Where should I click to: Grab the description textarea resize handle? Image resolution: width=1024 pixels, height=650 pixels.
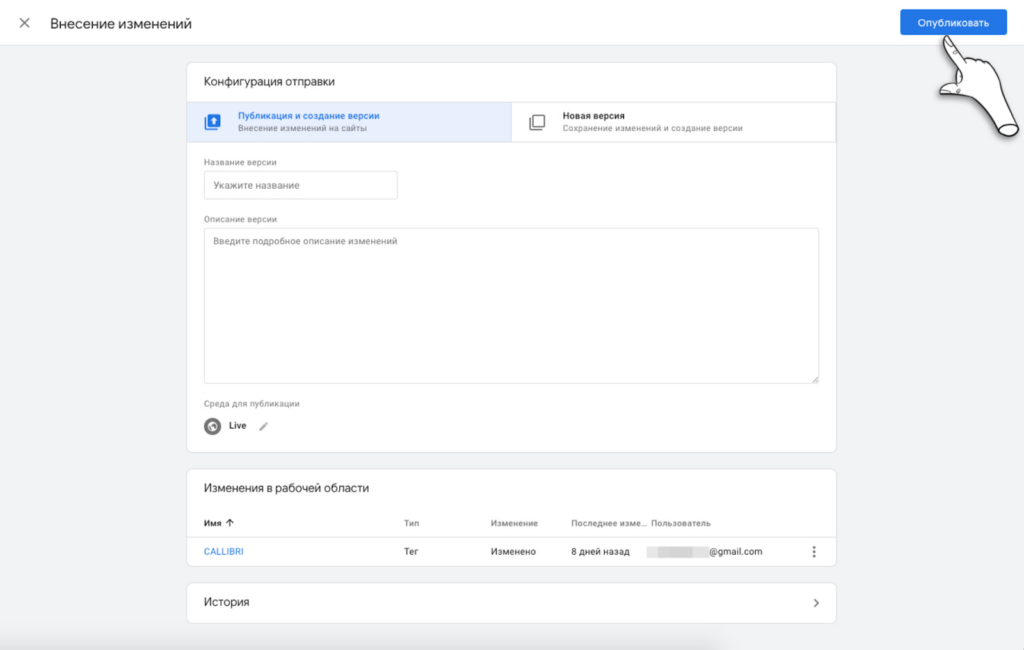814,378
